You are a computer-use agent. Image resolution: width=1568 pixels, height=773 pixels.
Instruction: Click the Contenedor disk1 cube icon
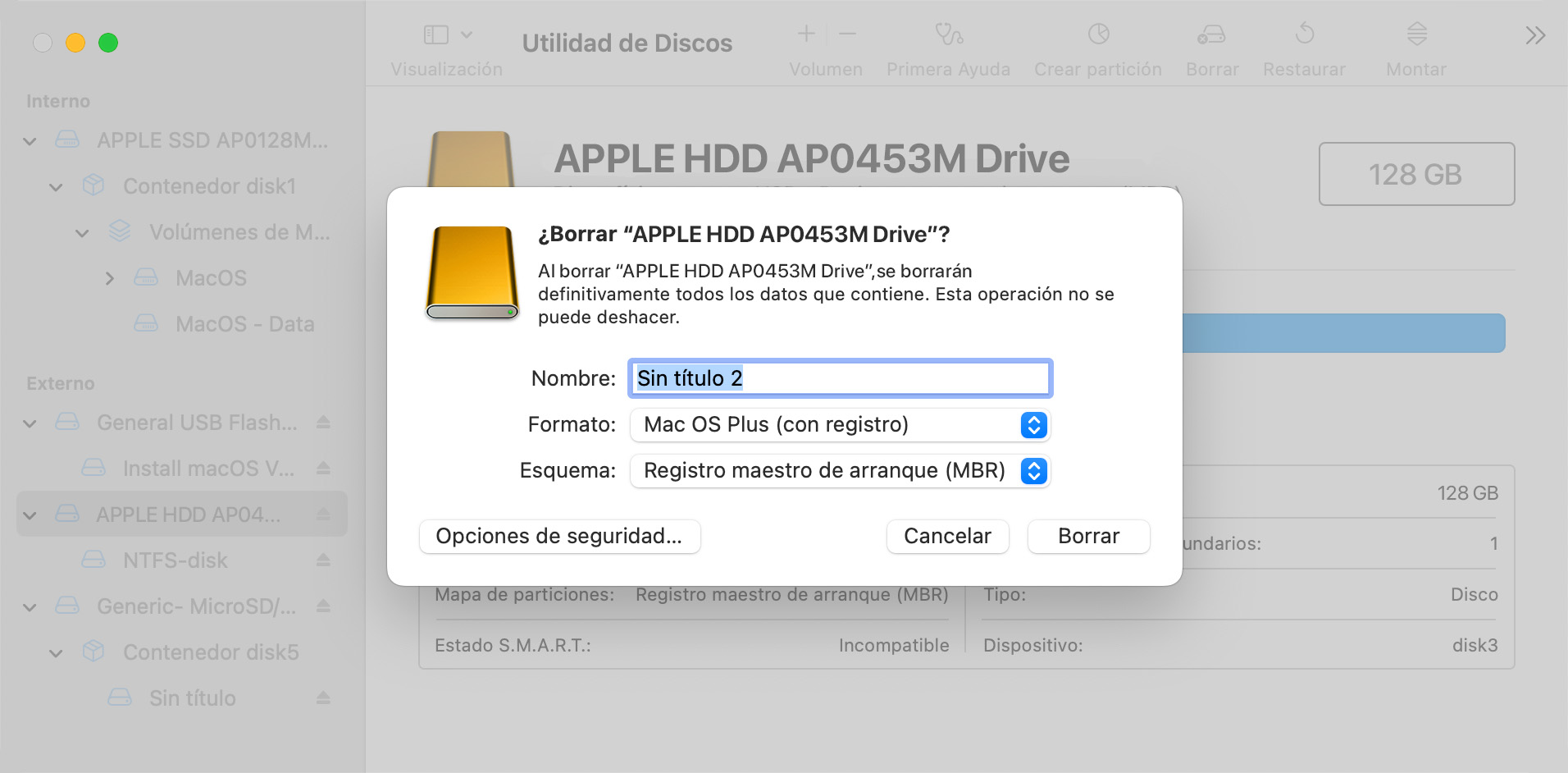[93, 185]
